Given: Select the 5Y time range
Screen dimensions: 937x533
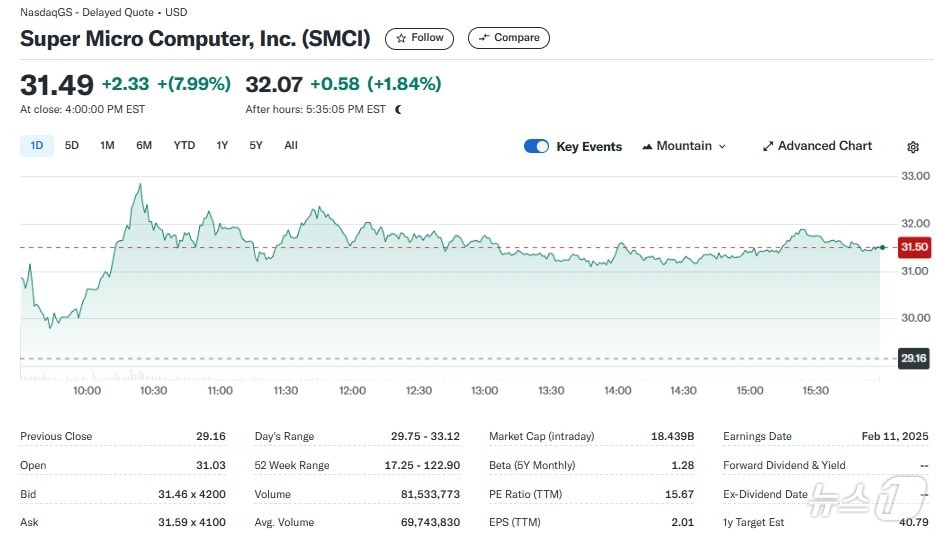Looking at the screenshot, I should pyautogui.click(x=256, y=146).
